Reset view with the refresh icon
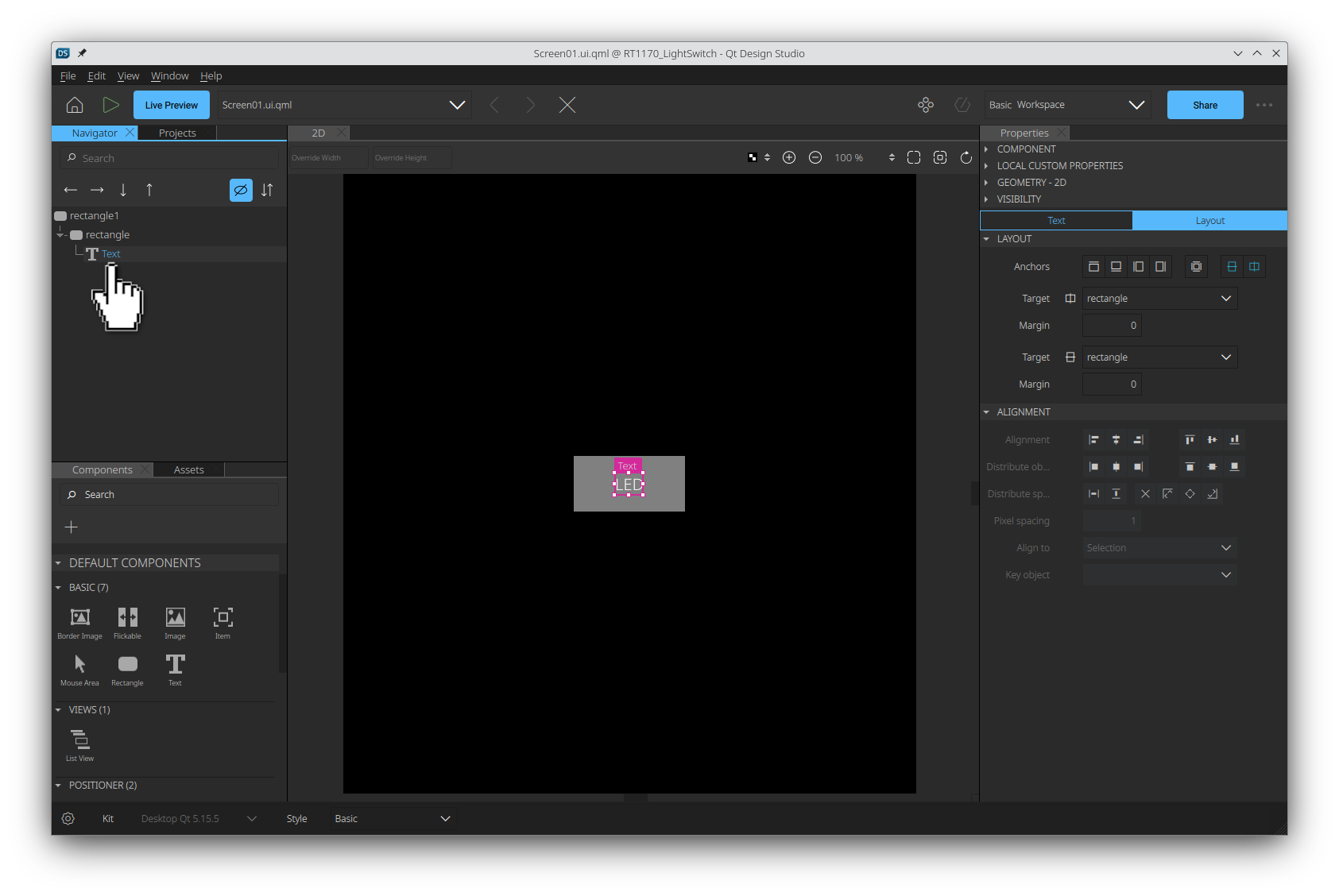 click(x=966, y=157)
